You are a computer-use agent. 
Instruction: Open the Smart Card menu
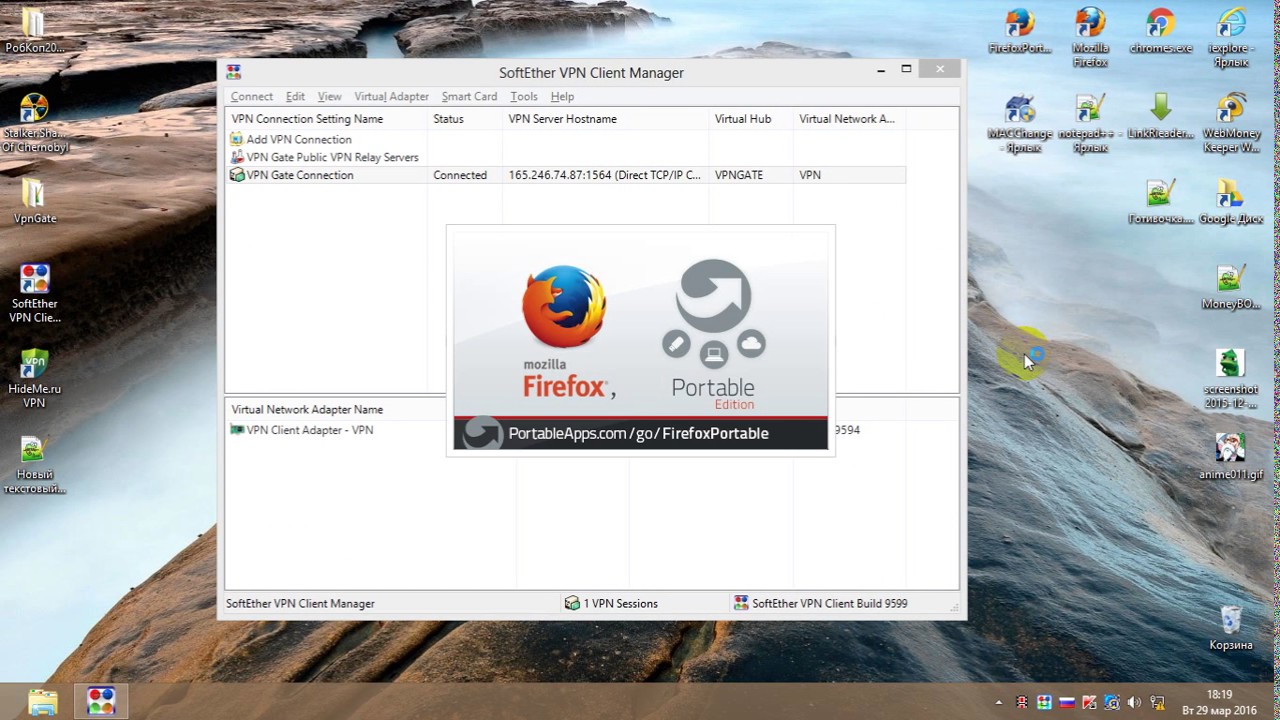point(469,97)
